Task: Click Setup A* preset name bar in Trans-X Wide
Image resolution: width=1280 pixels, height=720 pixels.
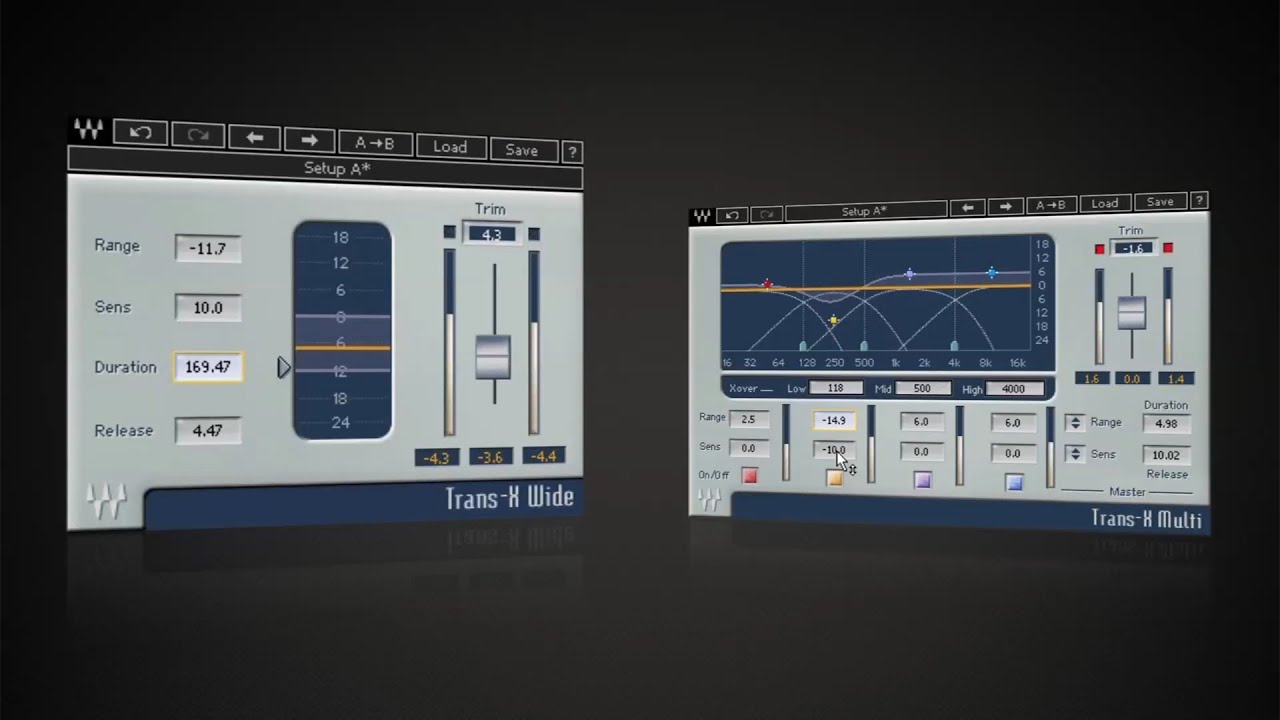Action: point(325,169)
